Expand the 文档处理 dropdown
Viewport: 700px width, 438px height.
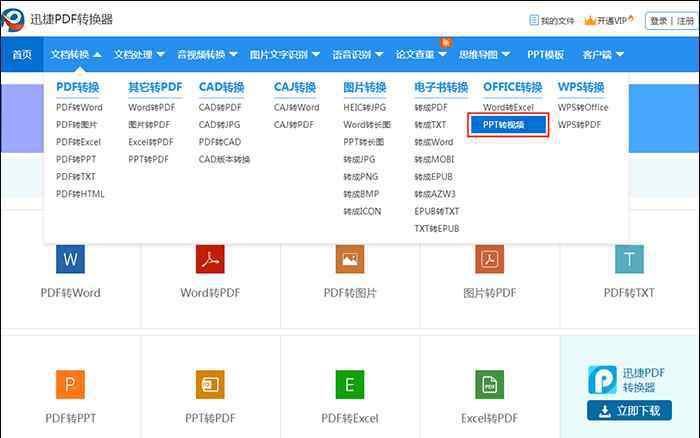point(139,54)
